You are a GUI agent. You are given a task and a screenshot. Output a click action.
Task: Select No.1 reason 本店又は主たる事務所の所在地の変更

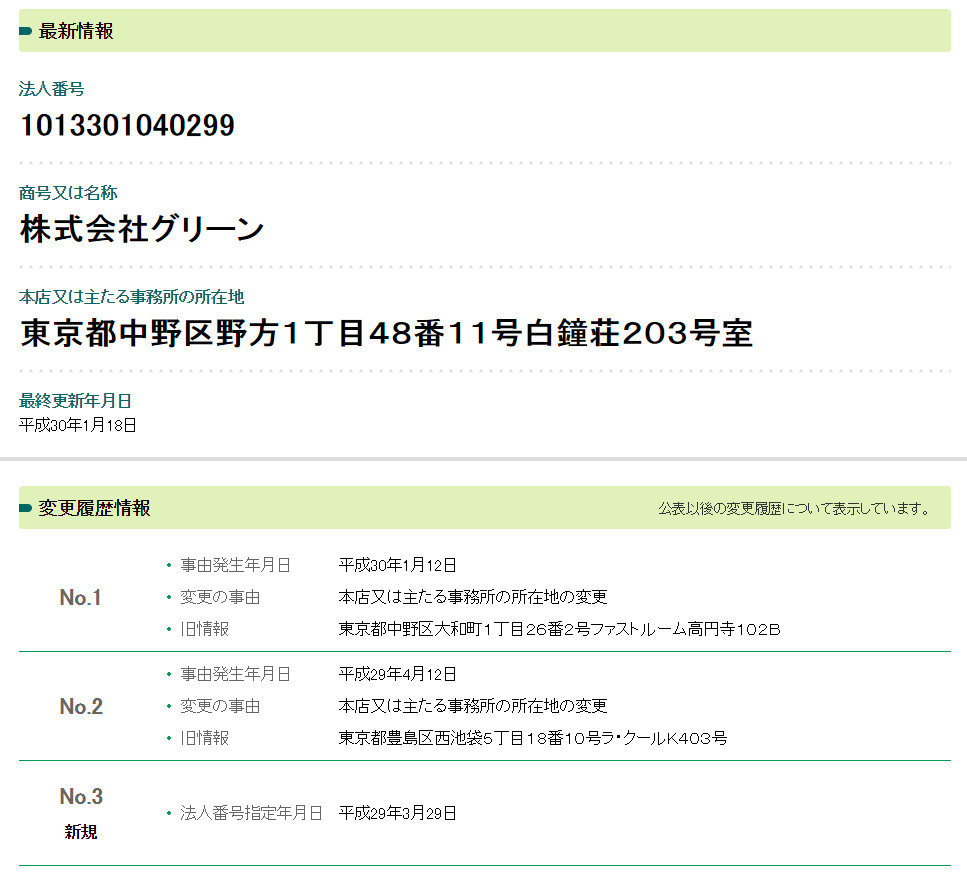472,598
